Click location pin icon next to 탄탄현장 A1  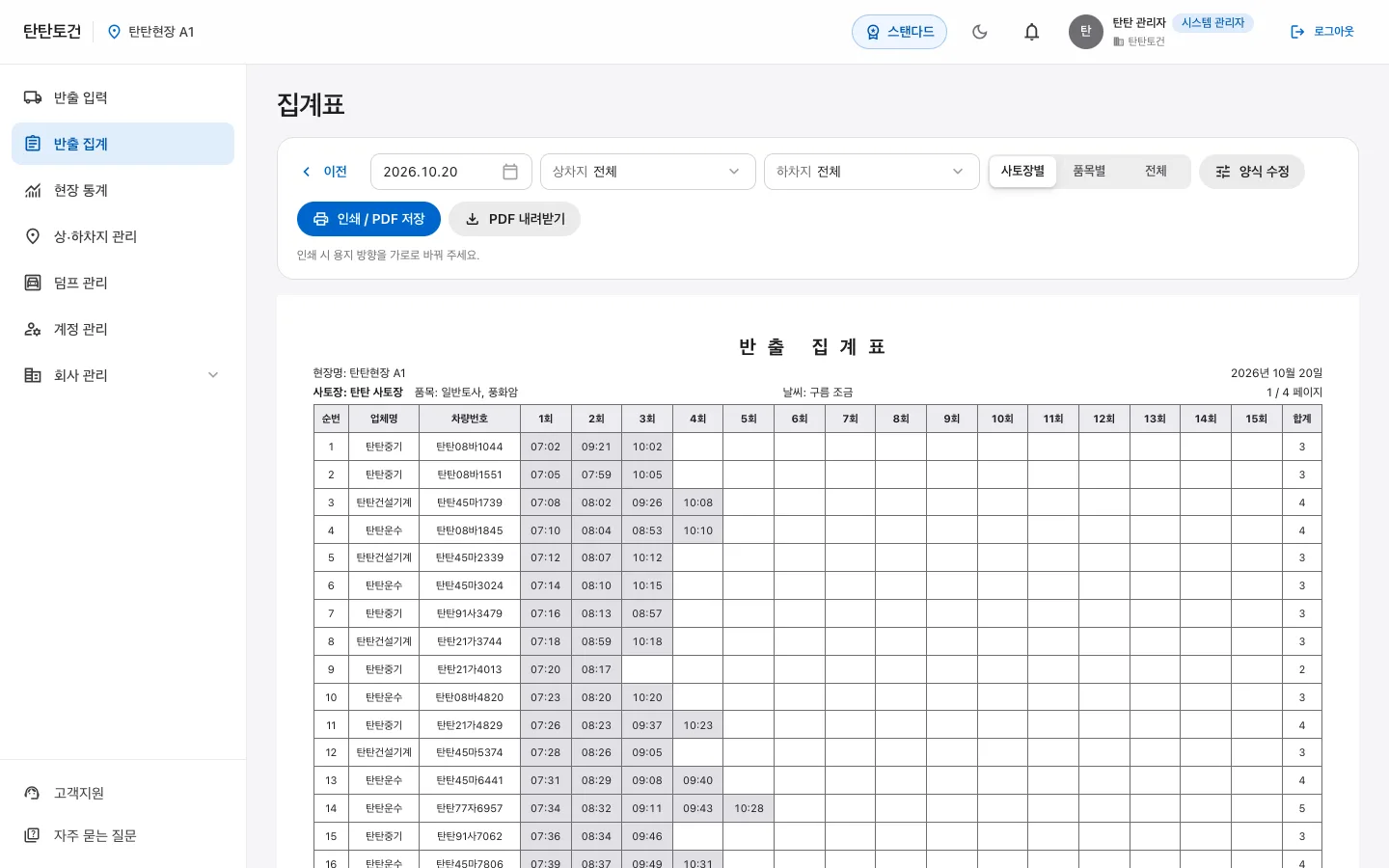tap(114, 32)
